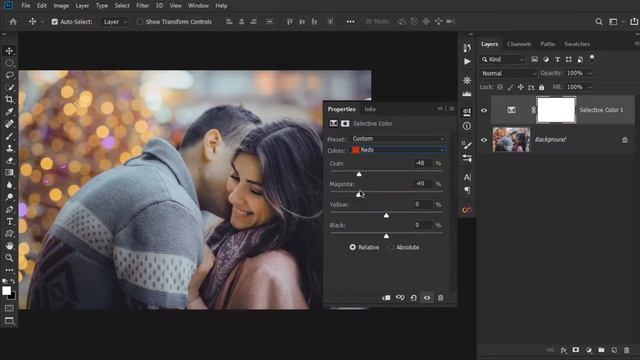Viewport: 640px width, 360px height.
Task: Click the Home icon in options bar
Action: pos(13,22)
